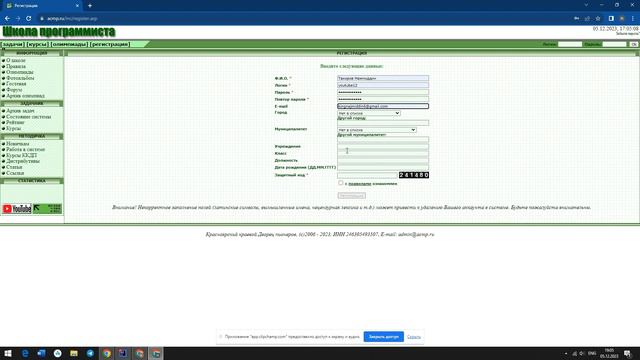Open the Гостевая sidebar link
Image resolution: width=640 pixels, height=360 pixels.
(x=16, y=84)
